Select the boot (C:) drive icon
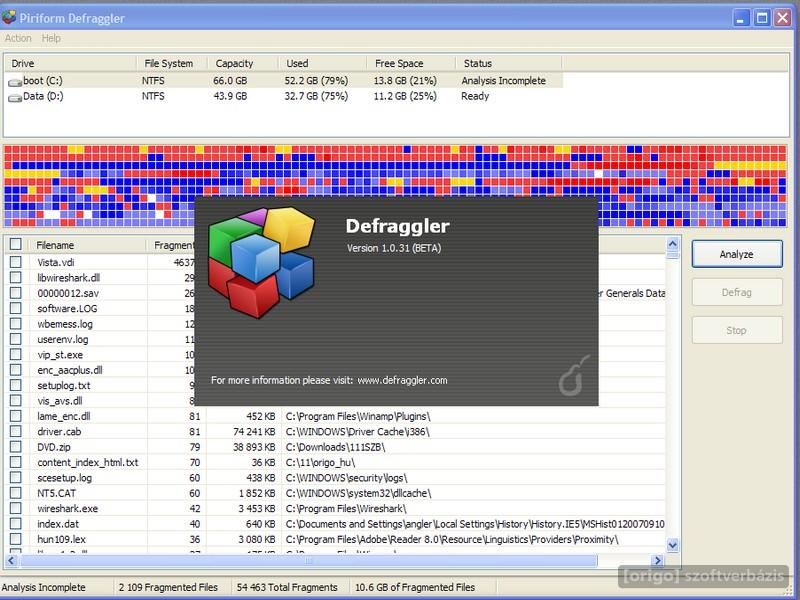The width and height of the screenshot is (800, 600). 14,82
